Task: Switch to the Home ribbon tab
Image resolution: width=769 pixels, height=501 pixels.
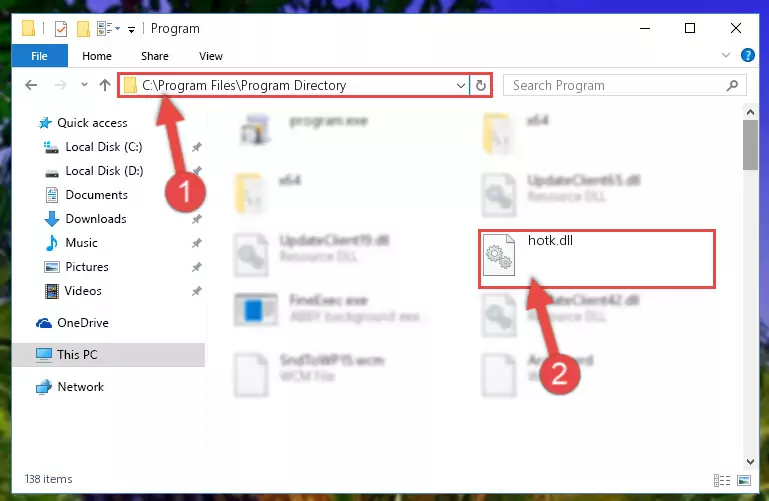Action: point(97,56)
